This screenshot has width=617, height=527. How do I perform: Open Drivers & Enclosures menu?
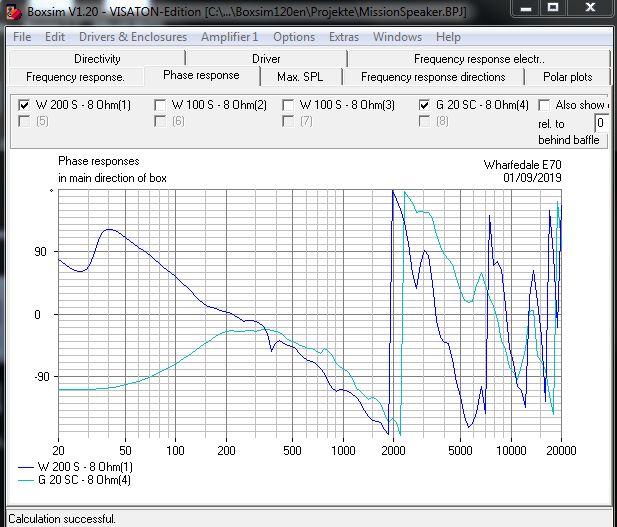pos(133,37)
